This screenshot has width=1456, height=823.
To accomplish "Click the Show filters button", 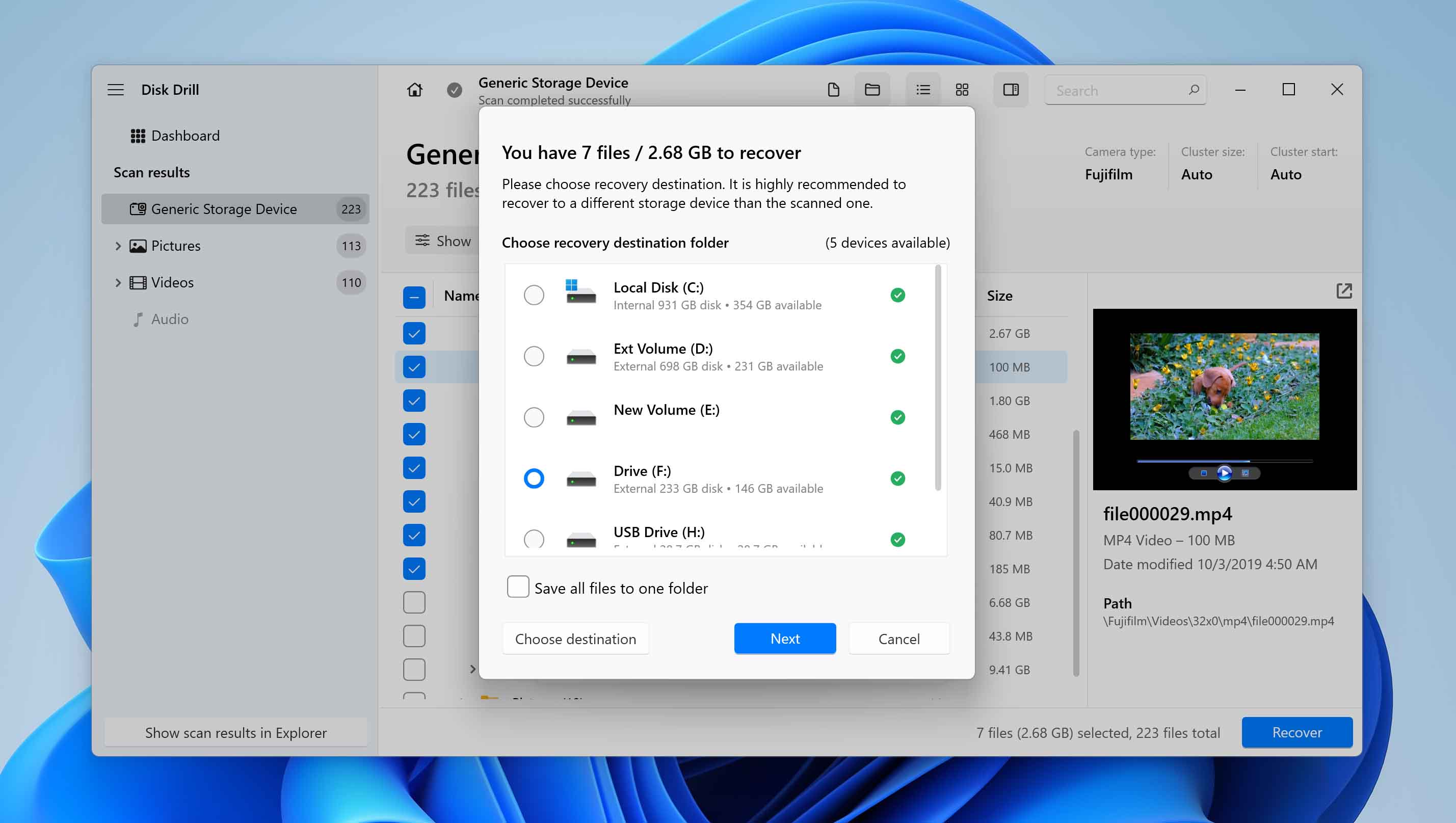I will [x=442, y=241].
